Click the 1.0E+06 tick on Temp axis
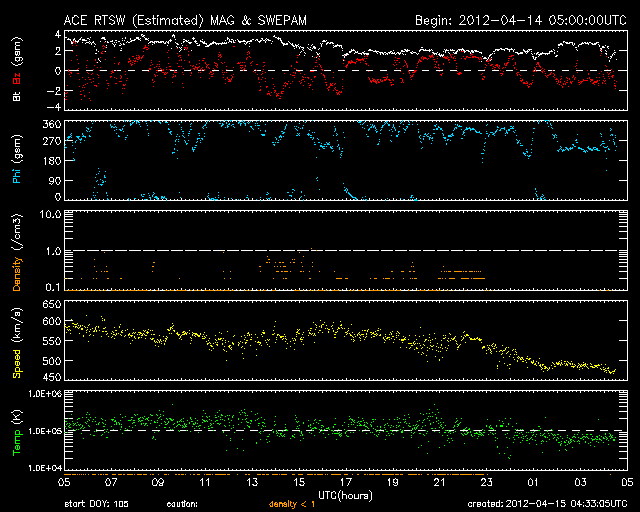Viewport: 640px width, 512px height. coord(46,395)
